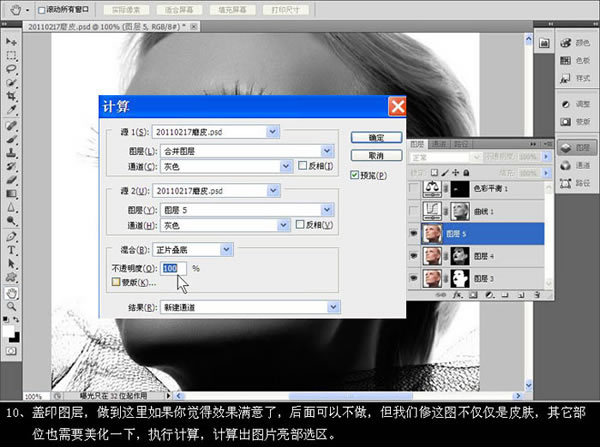
Task: Click the trash icon in Layers panel
Action: coord(537,295)
